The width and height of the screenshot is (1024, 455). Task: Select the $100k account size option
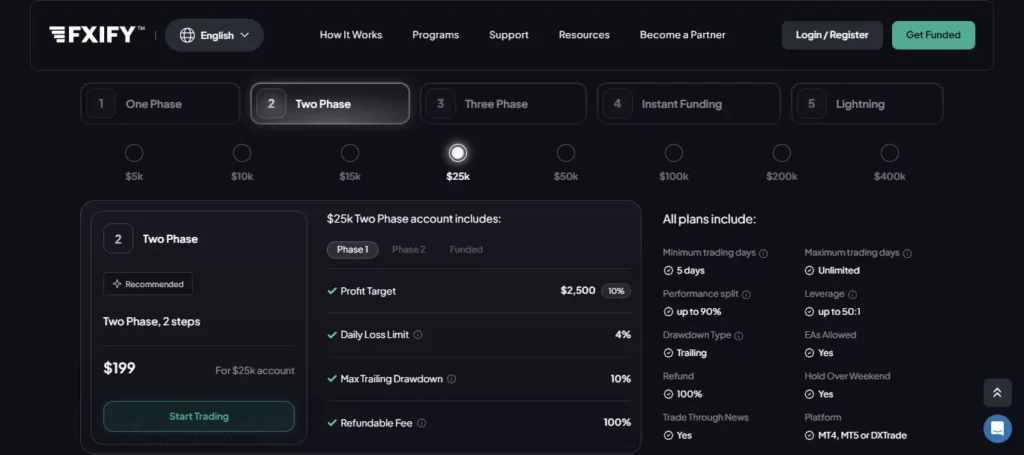tap(673, 153)
